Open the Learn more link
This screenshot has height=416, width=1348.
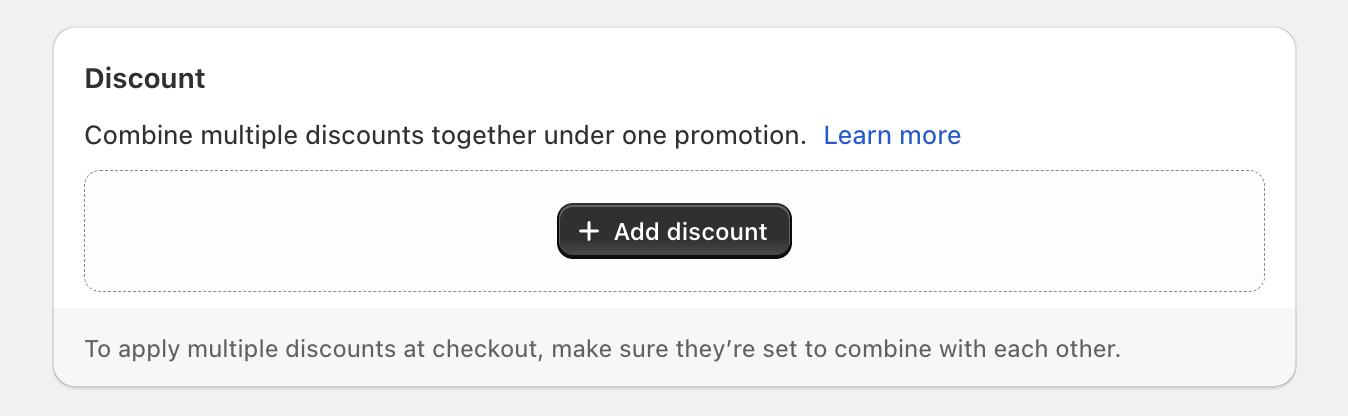coord(892,136)
